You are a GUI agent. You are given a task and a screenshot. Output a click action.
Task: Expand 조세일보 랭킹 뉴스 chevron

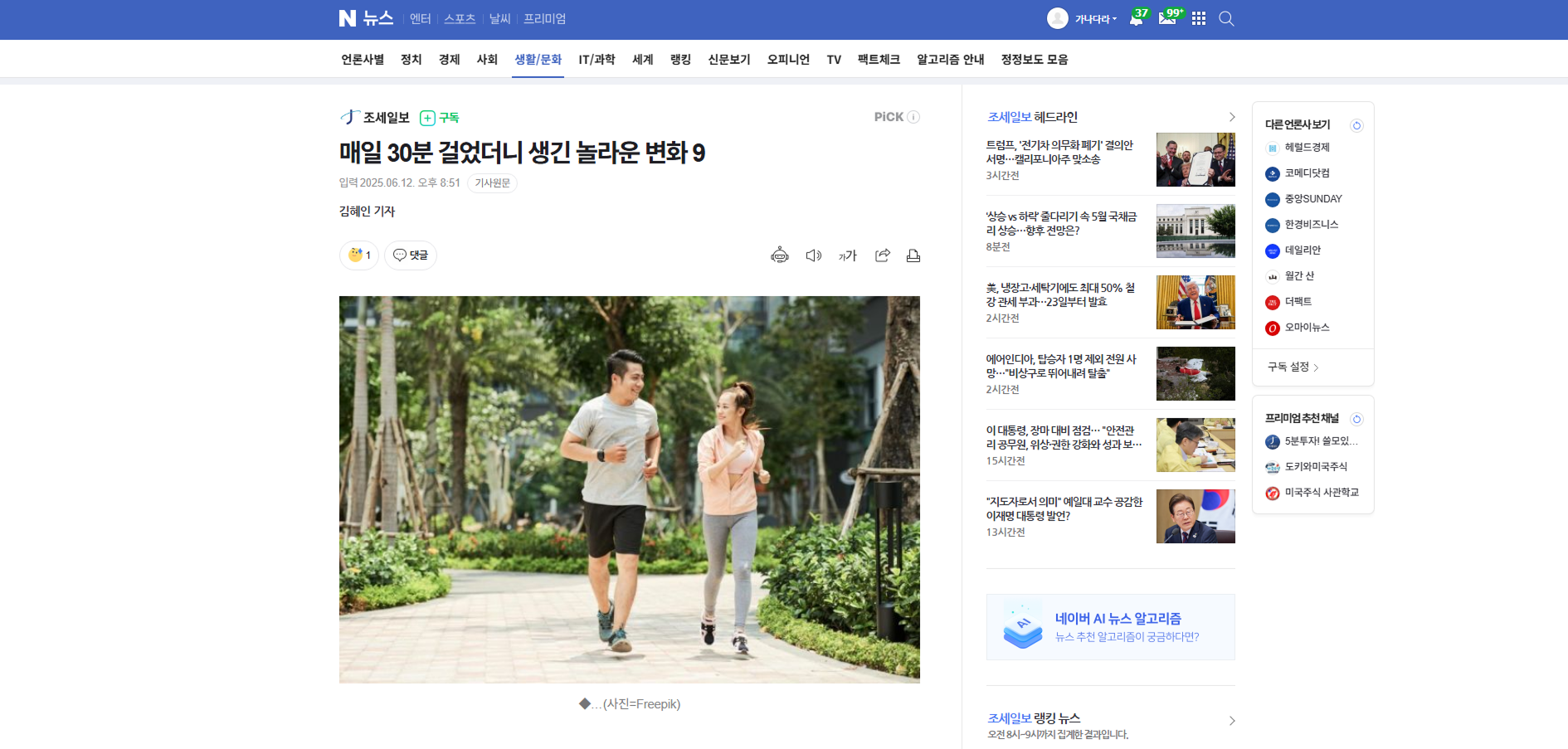click(1231, 721)
